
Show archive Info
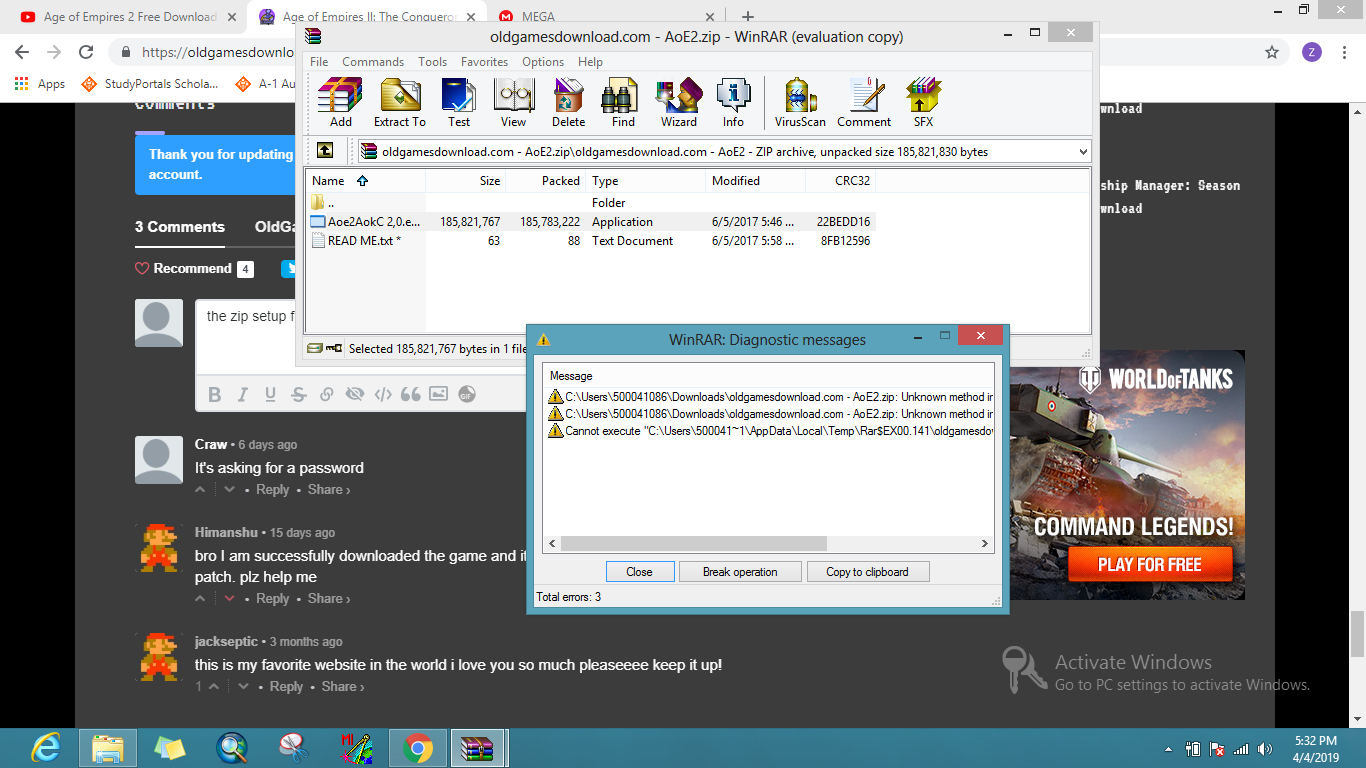733,103
